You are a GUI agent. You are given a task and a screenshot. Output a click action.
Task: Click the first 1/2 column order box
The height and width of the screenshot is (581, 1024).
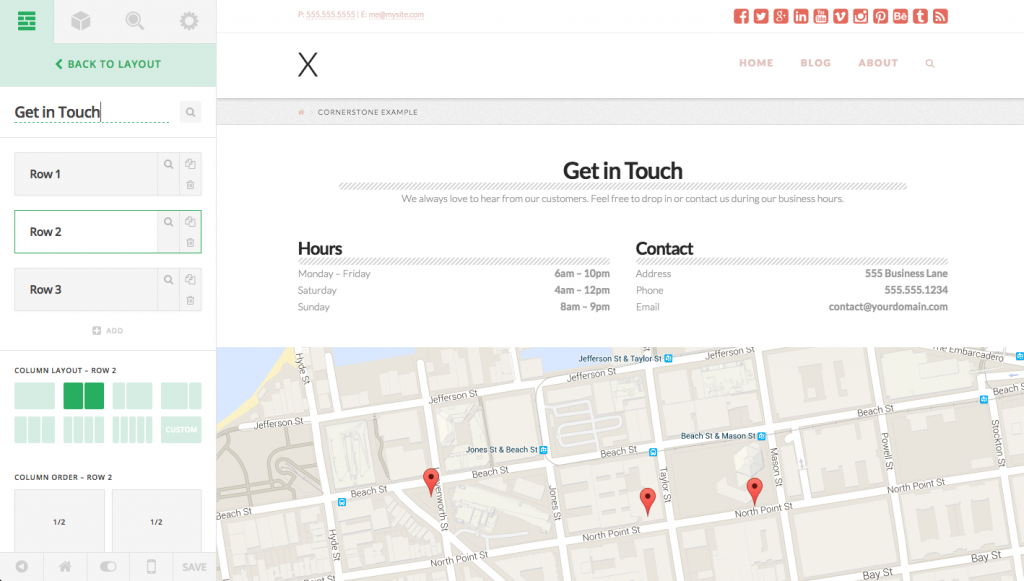pos(59,522)
